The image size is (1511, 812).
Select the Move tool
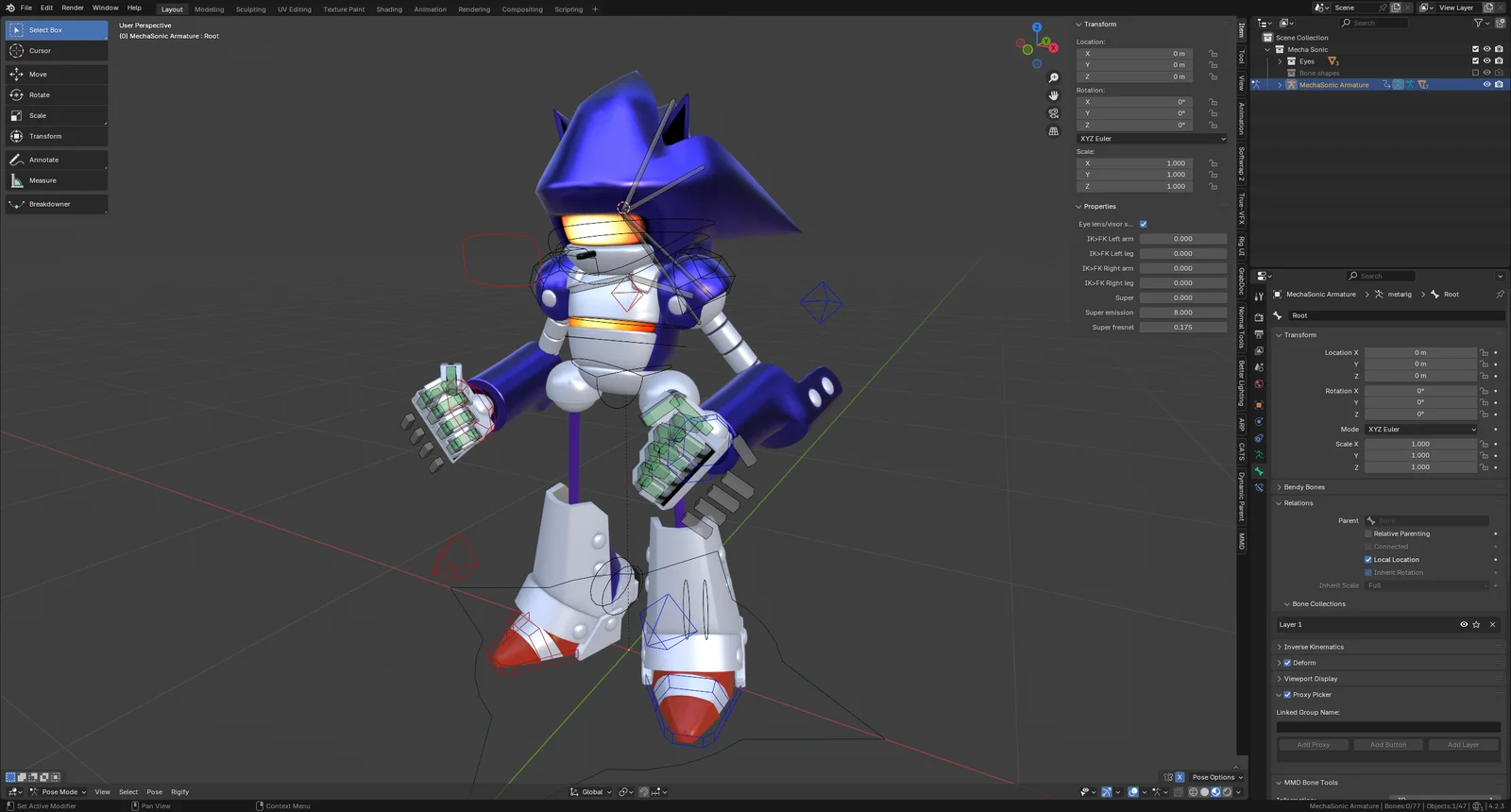point(57,74)
